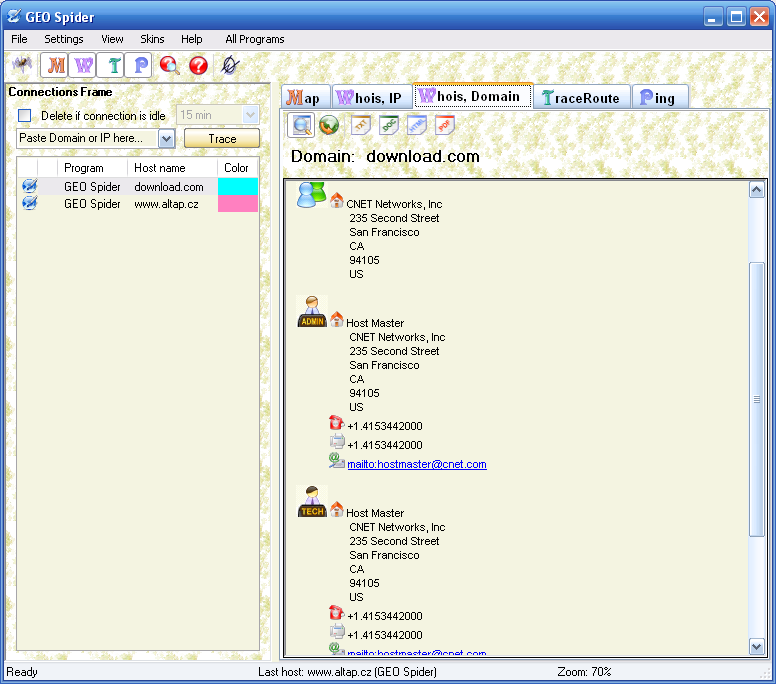Screen dimensions: 776x684
Task: Click the pink color swatch for www.altap.cz
Action: 238,203
